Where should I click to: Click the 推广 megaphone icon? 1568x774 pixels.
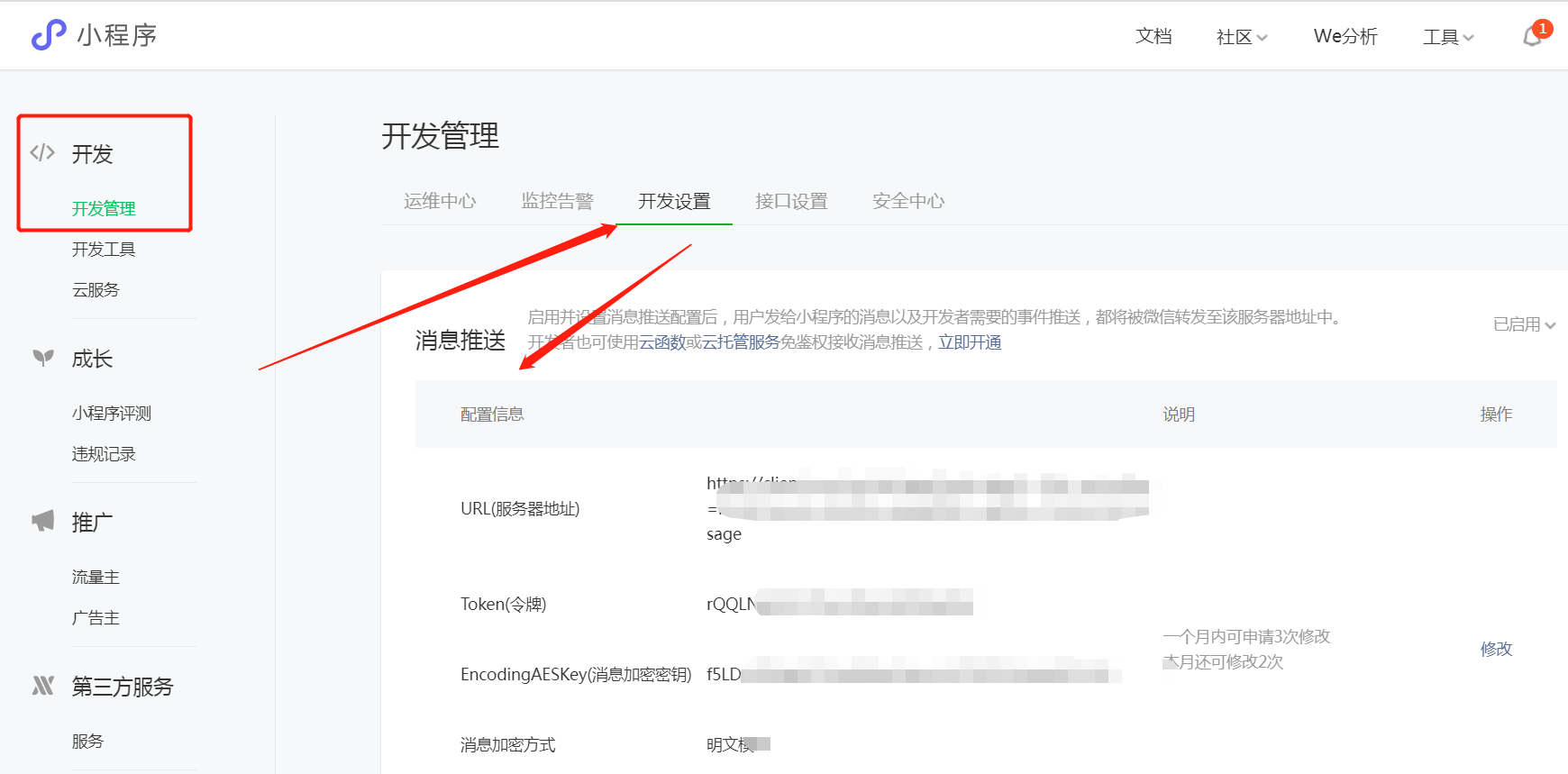[x=42, y=521]
